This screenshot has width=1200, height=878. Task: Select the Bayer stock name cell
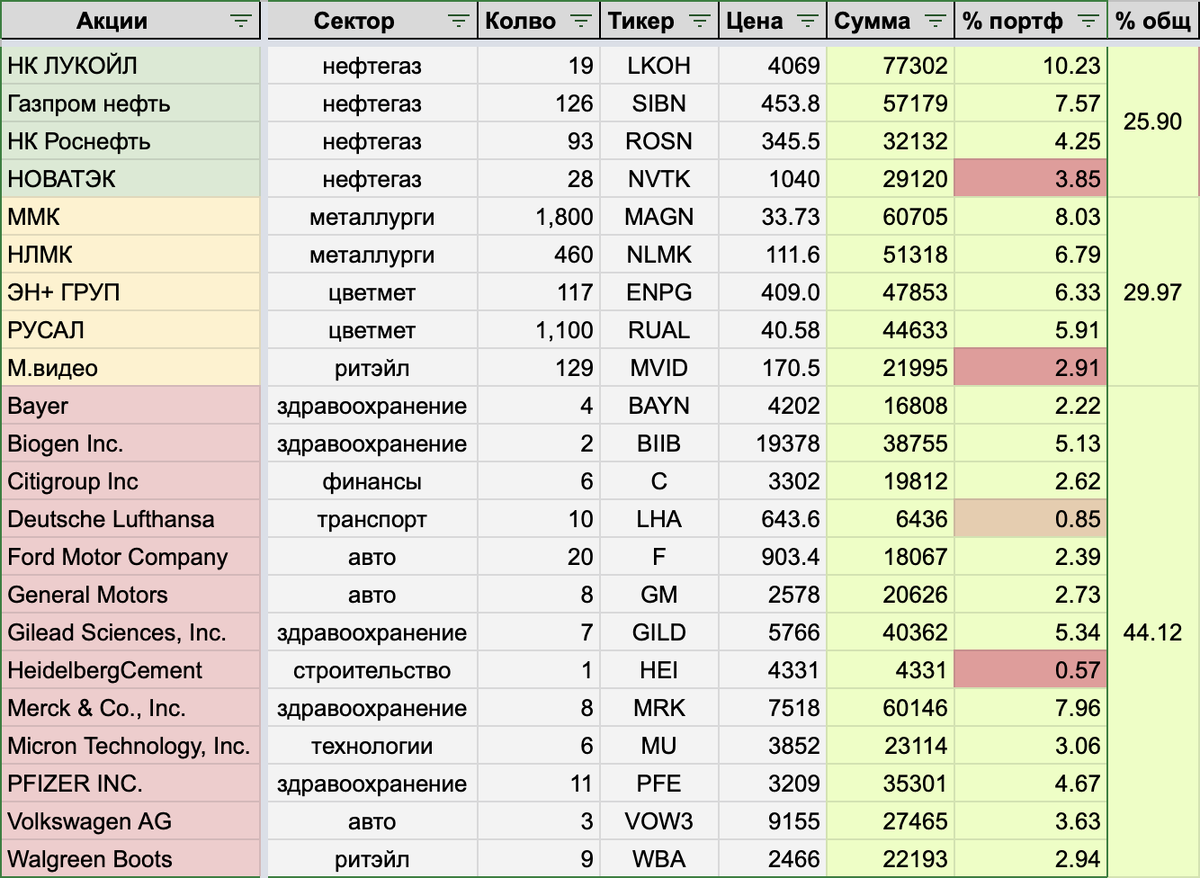[x=131, y=406]
